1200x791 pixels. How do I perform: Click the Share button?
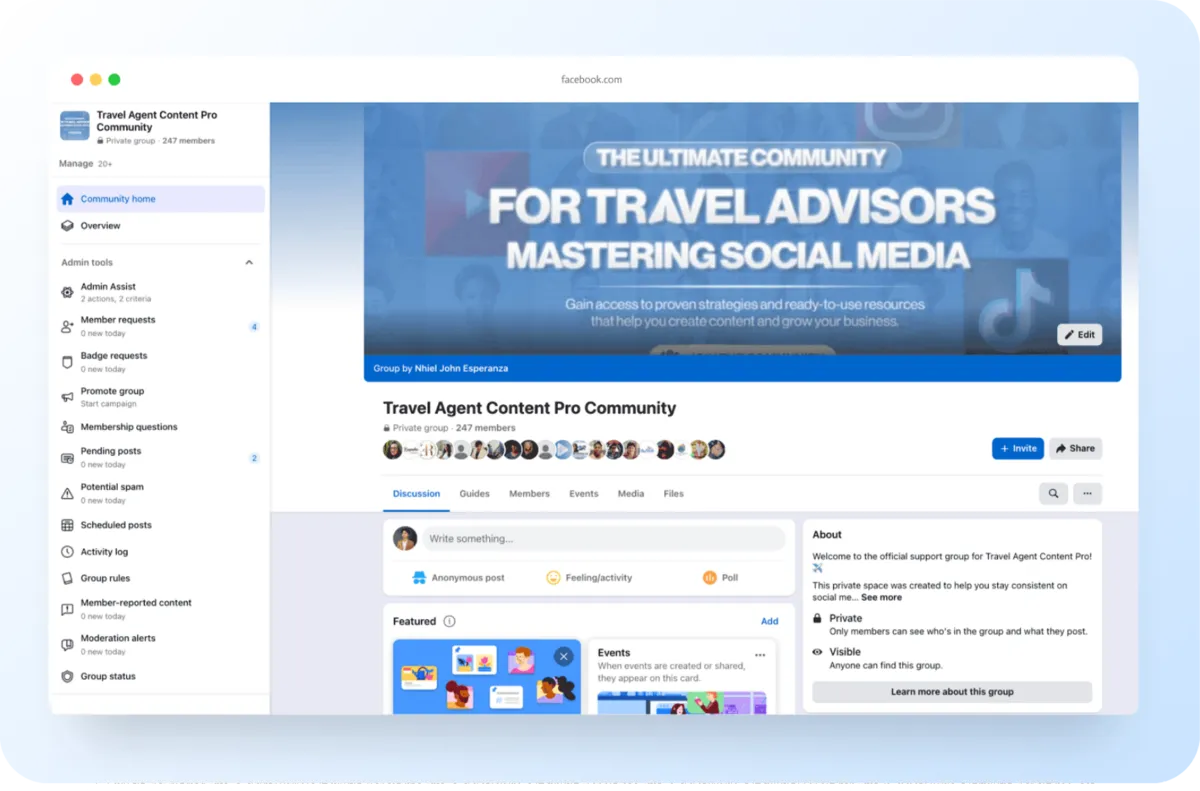coord(1075,449)
